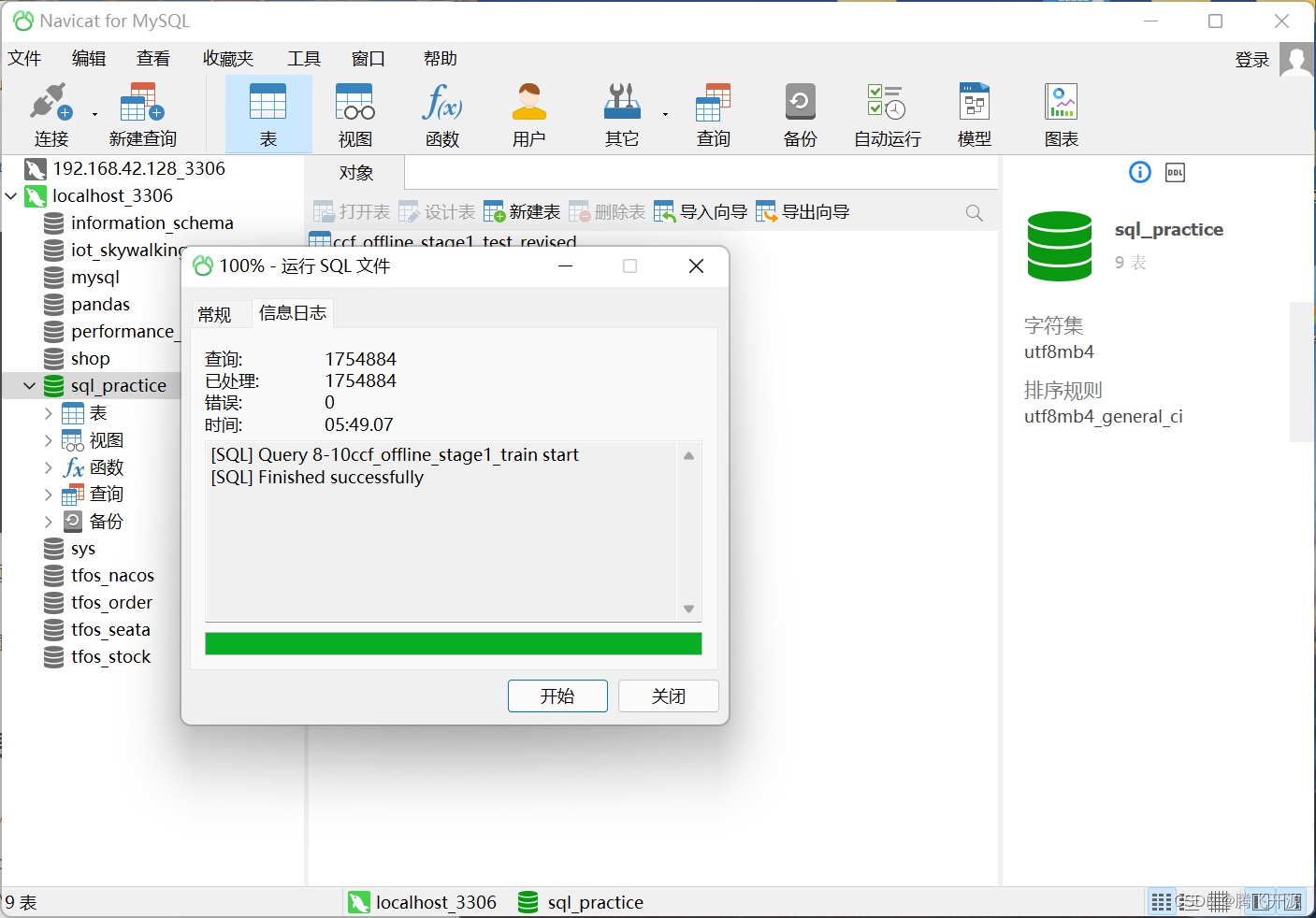Viewport: 1316px width, 918px height.
Task: Select the tfos_nacos database
Action: (x=112, y=576)
